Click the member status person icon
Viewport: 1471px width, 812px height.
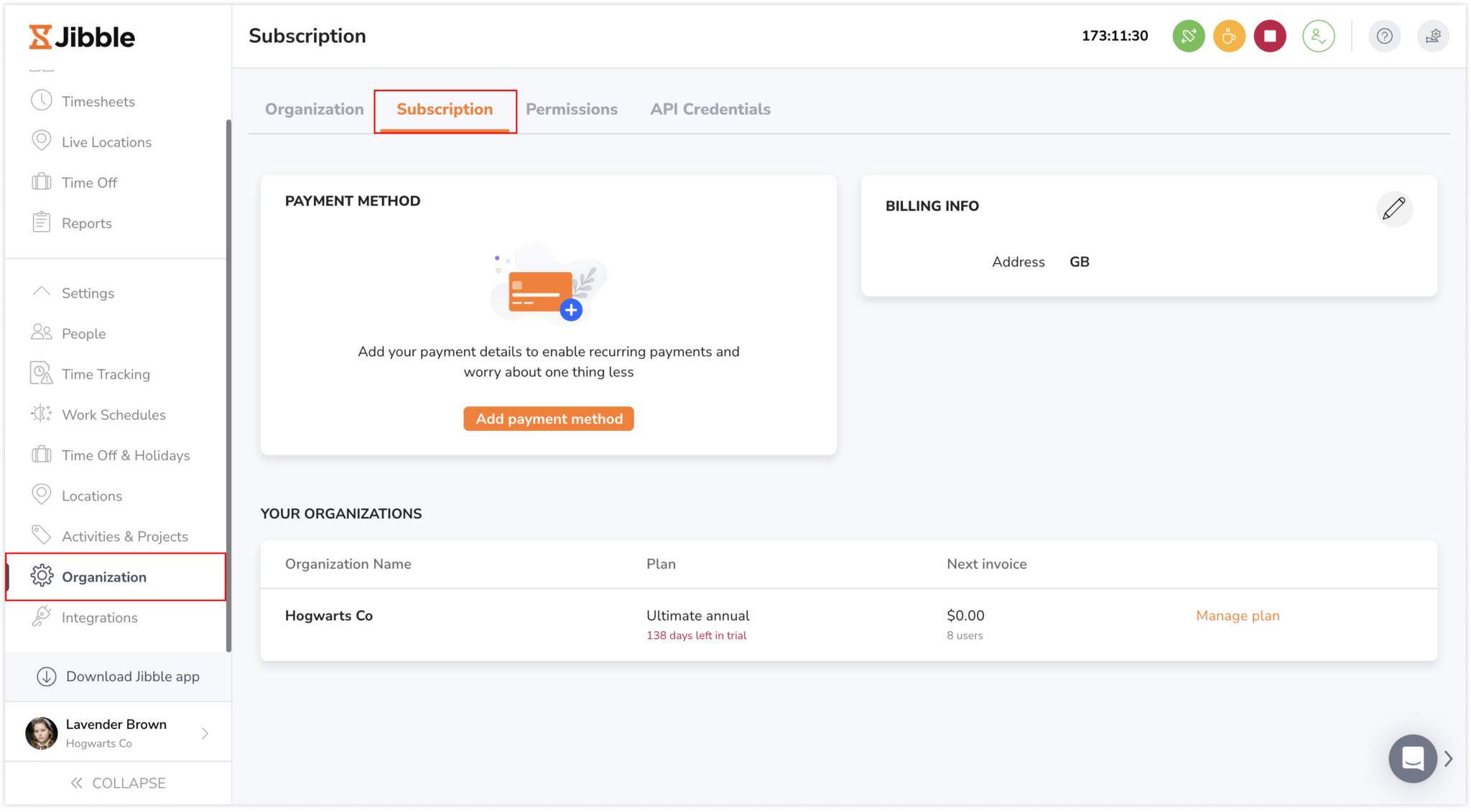(x=1319, y=35)
